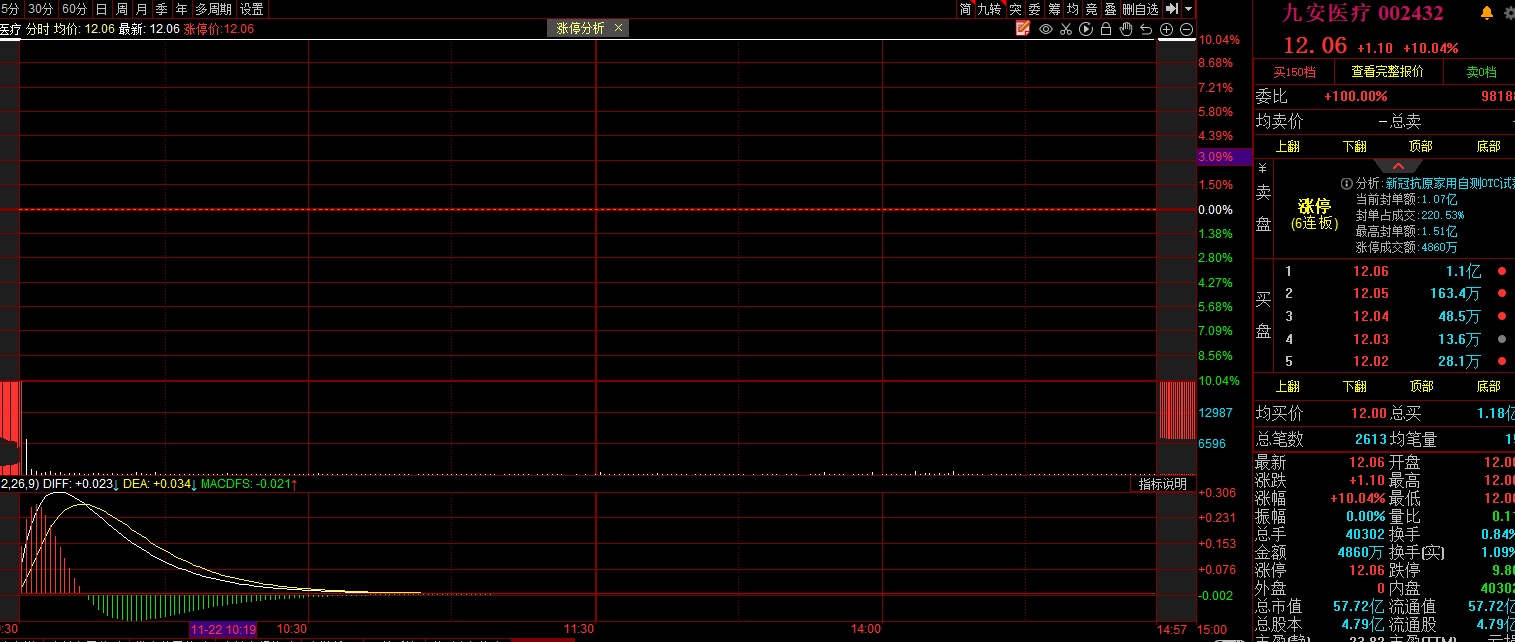
Task: Click the jump-to-end arrow icon
Action: pyautogui.click(x=1171, y=9)
